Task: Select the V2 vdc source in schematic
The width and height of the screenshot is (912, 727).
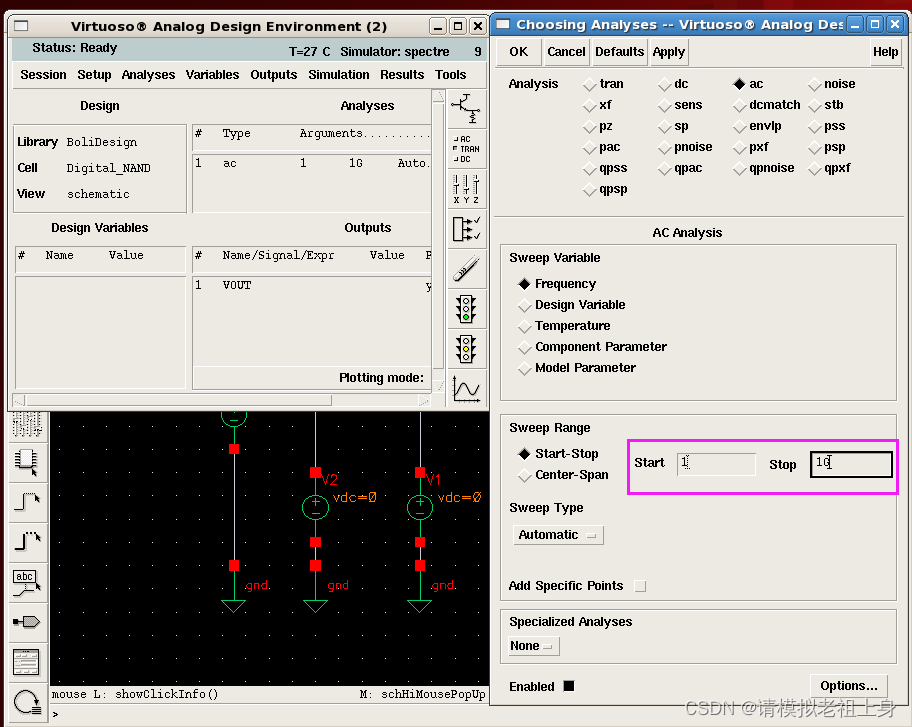Action: point(315,507)
